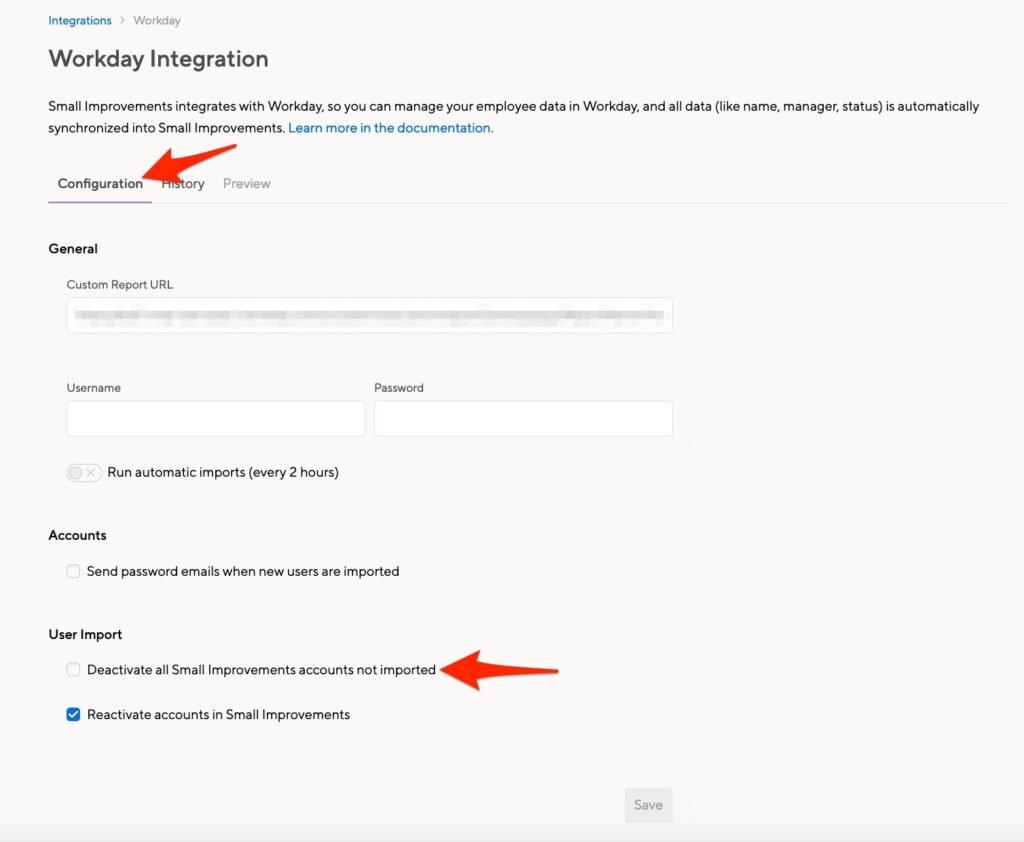Uncheck the Reactivate accounts checkbox
Viewport: 1024px width, 842px height.
point(73,714)
